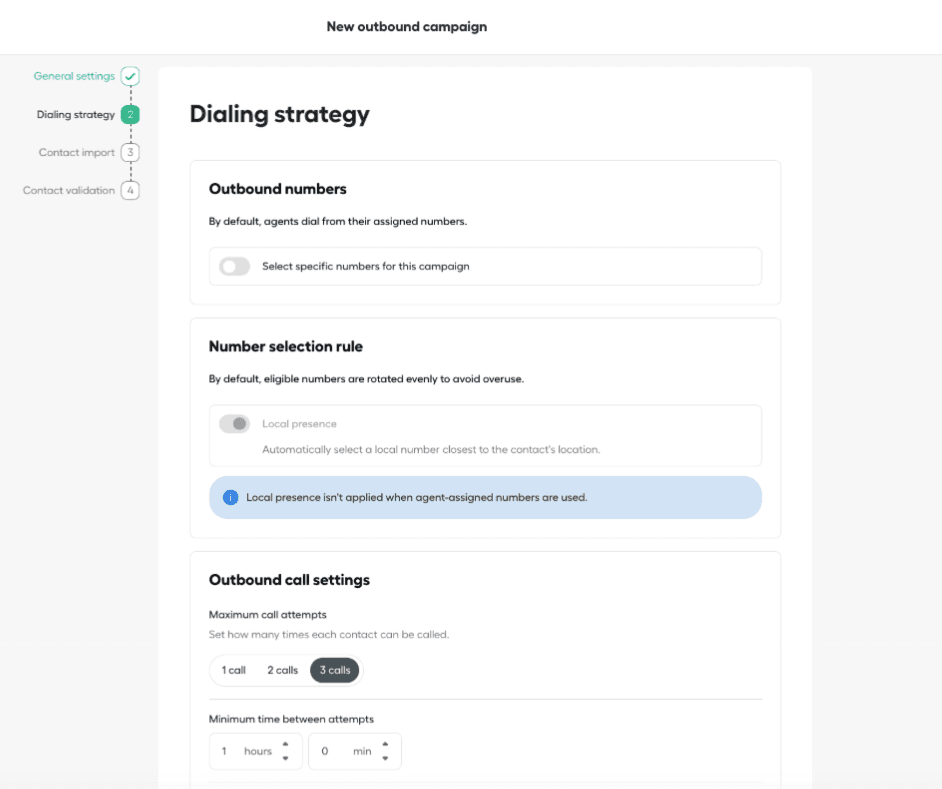Toggle the Local presence switch

click(234, 424)
